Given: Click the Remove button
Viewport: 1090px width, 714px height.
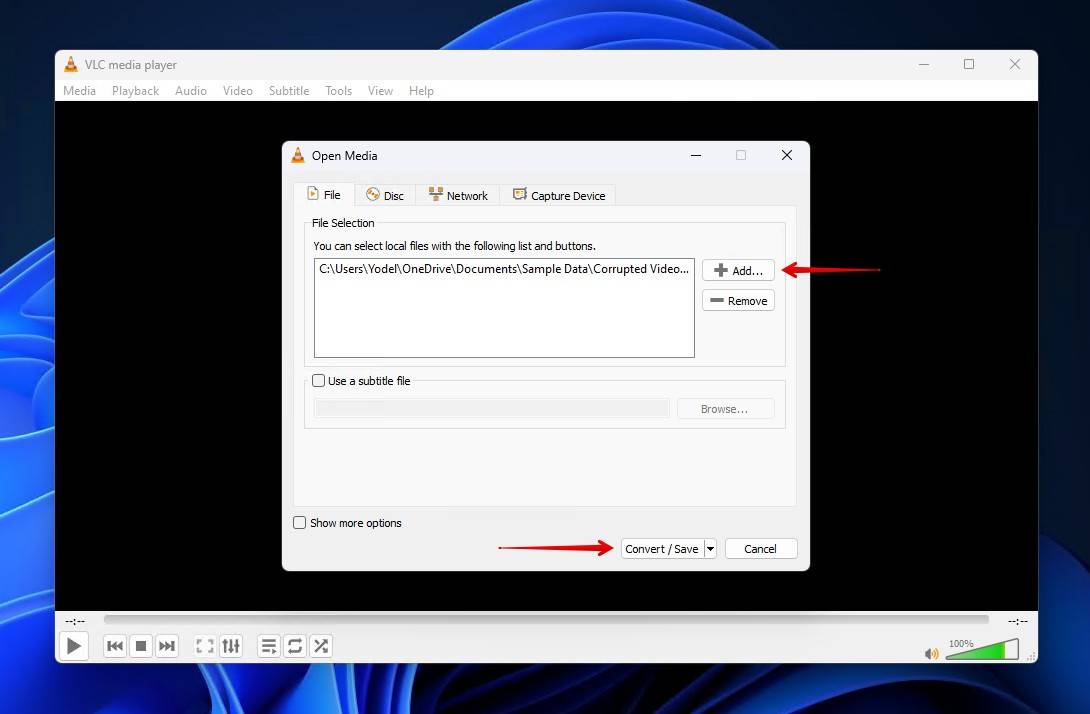Looking at the screenshot, I should 738,300.
